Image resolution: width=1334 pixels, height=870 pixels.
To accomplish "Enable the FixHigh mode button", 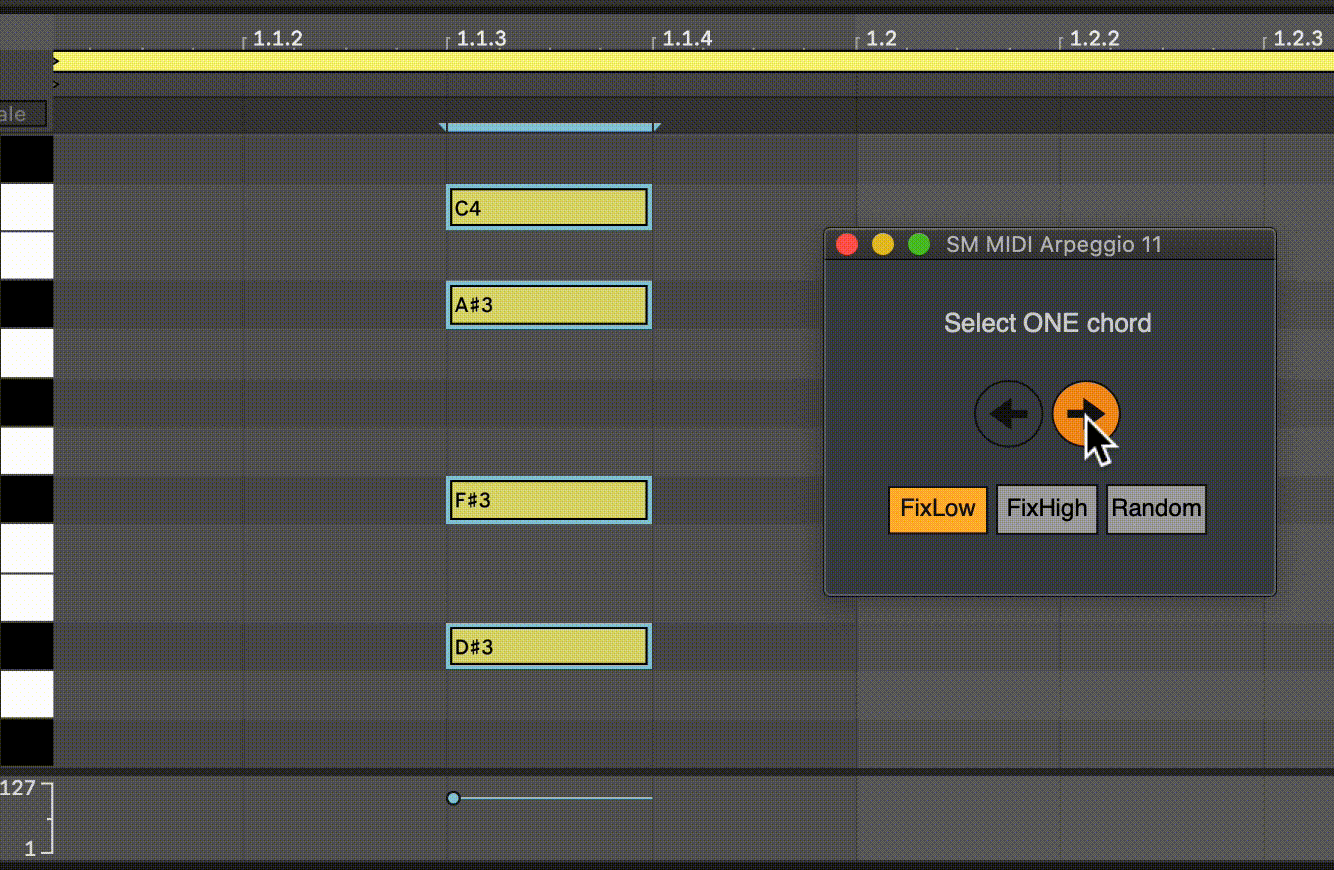I will pyautogui.click(x=1046, y=509).
